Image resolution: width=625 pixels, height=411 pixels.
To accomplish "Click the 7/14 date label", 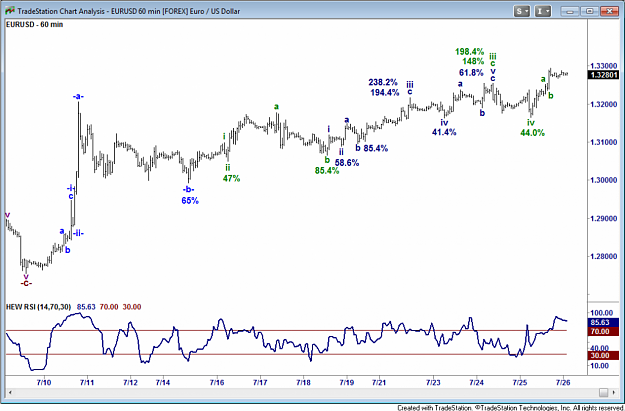I will click(163, 382).
